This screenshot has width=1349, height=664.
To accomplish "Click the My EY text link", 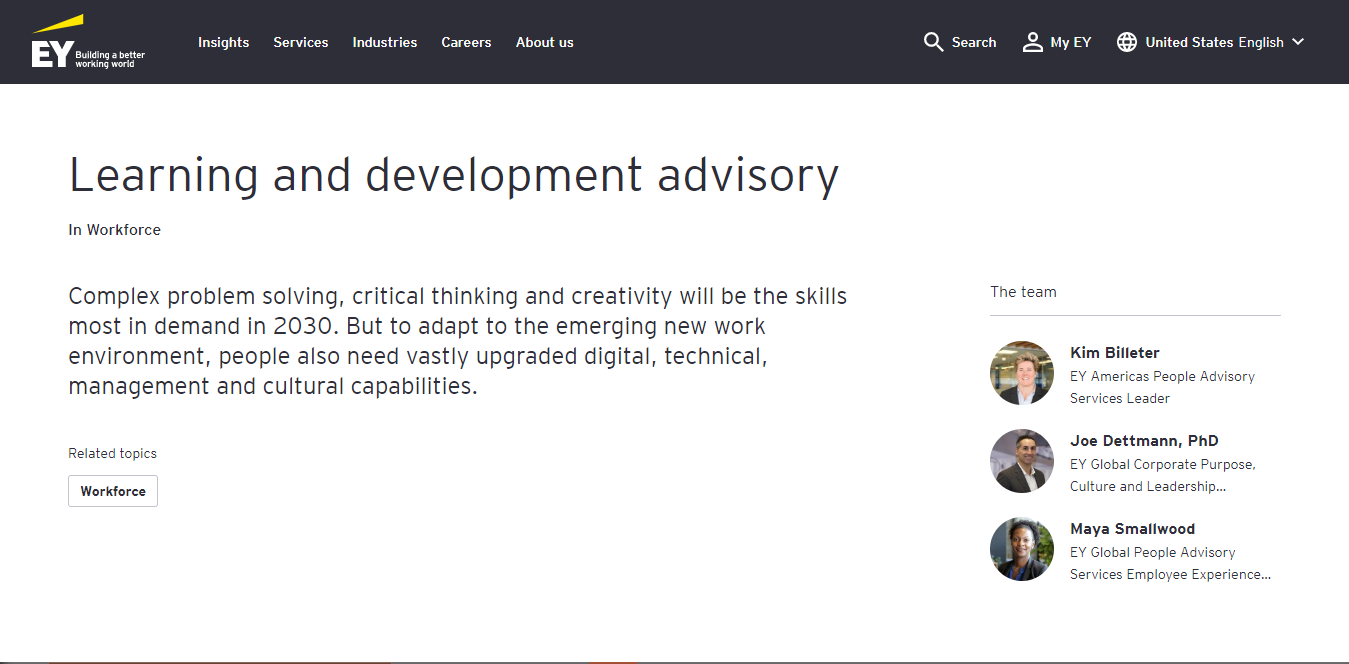I will [1070, 42].
